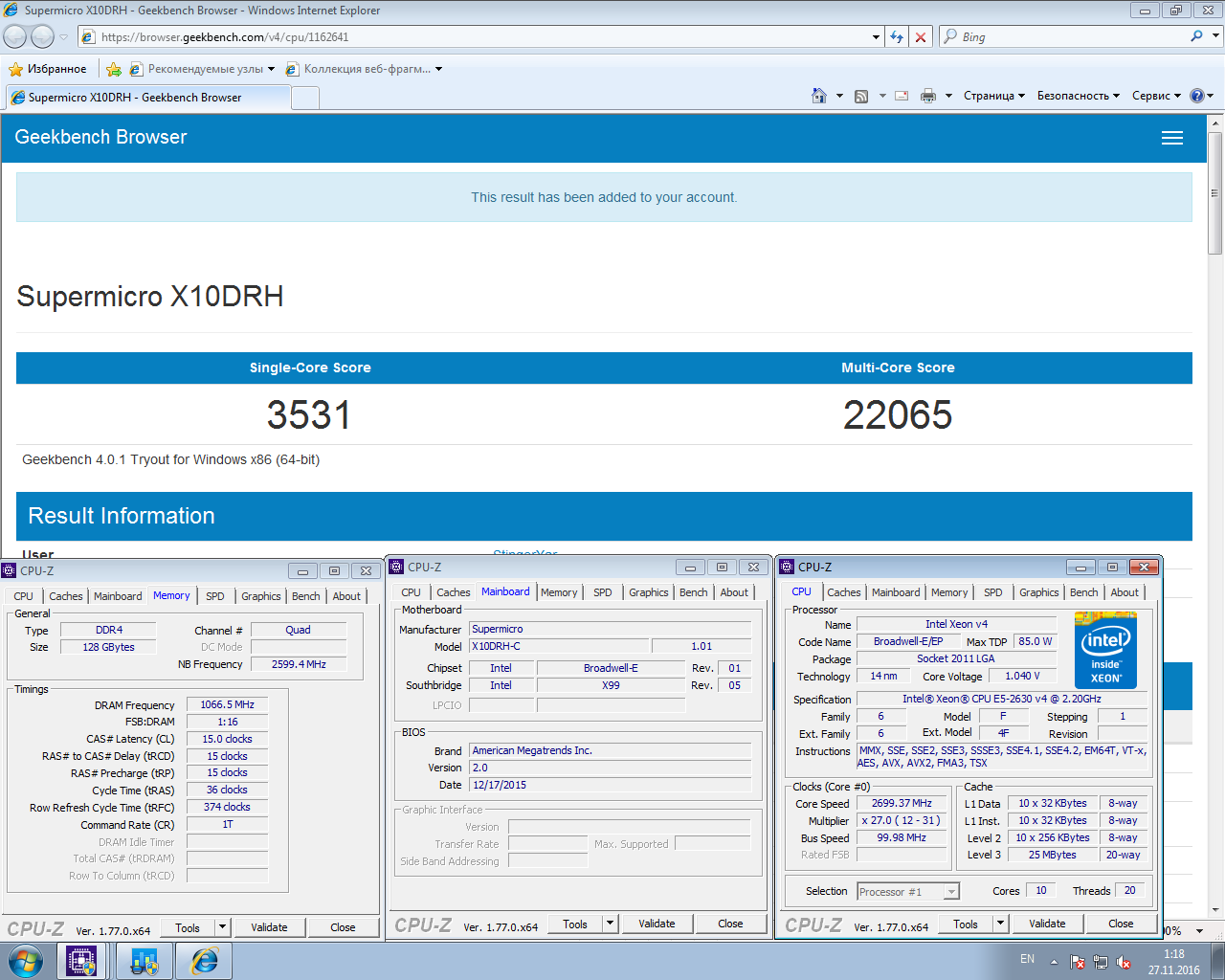Image resolution: width=1225 pixels, height=980 pixels.
Task: Click the Print icon in IE toolbar
Action: (x=927, y=96)
